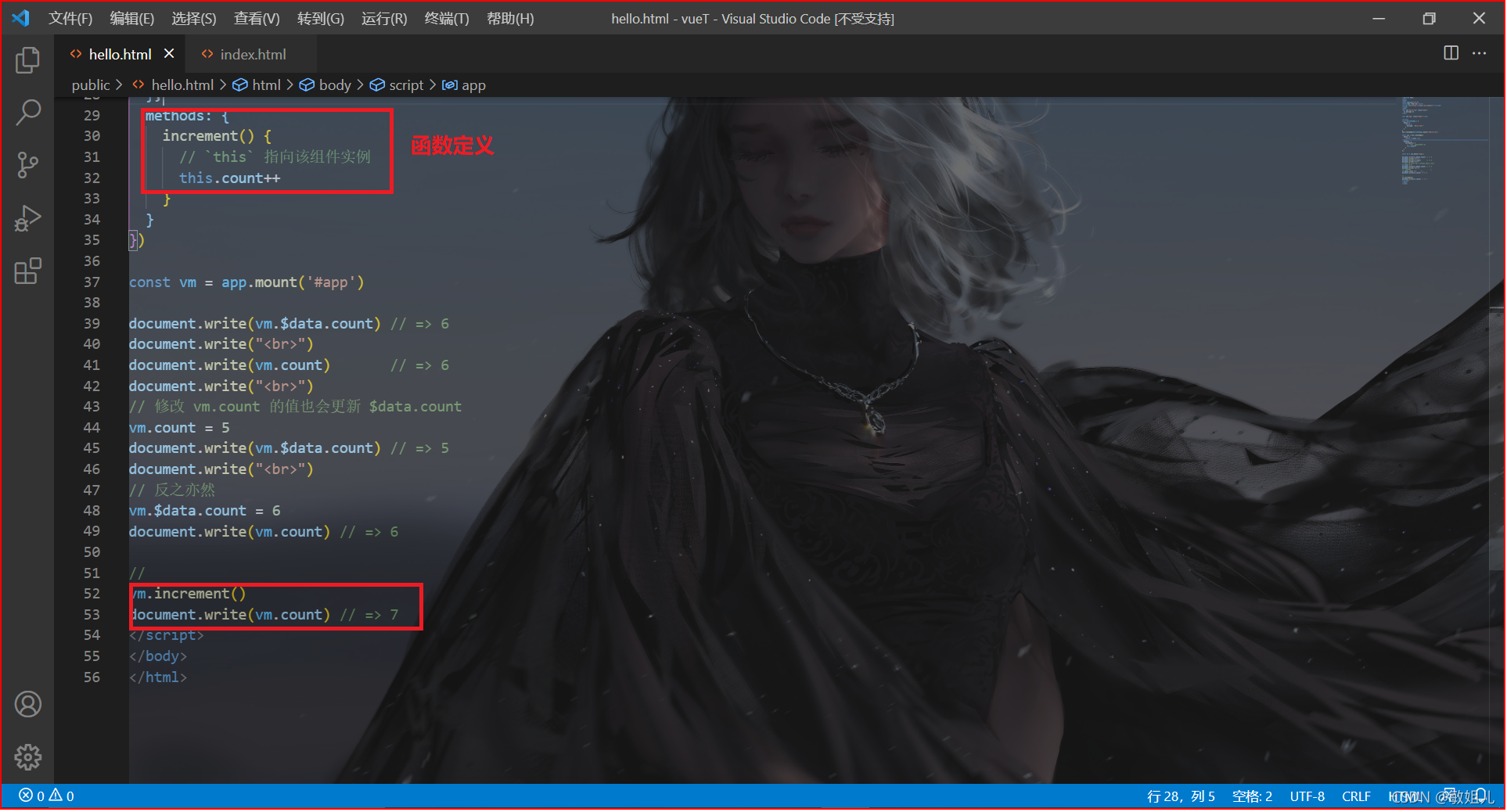The height and width of the screenshot is (812, 1507).
Task: Open the Search view in activity bar
Action: pos(27,113)
